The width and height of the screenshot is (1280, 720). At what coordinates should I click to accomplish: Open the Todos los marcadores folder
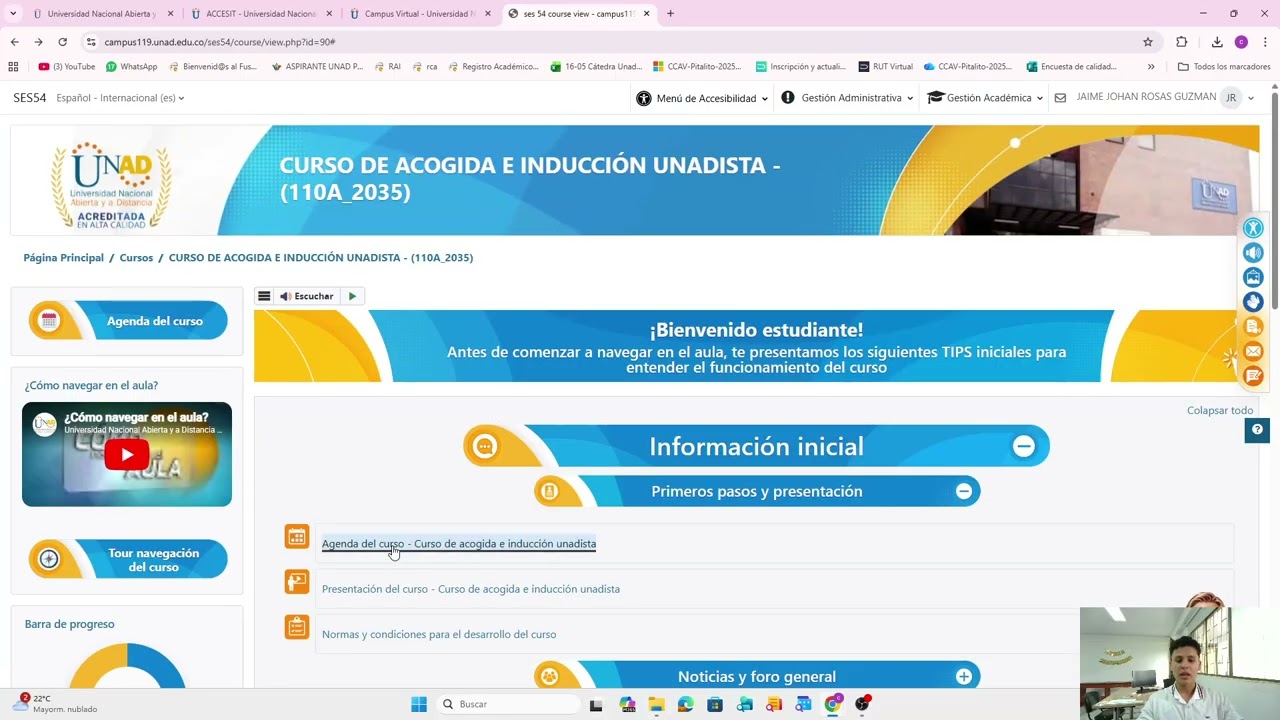click(1224, 67)
